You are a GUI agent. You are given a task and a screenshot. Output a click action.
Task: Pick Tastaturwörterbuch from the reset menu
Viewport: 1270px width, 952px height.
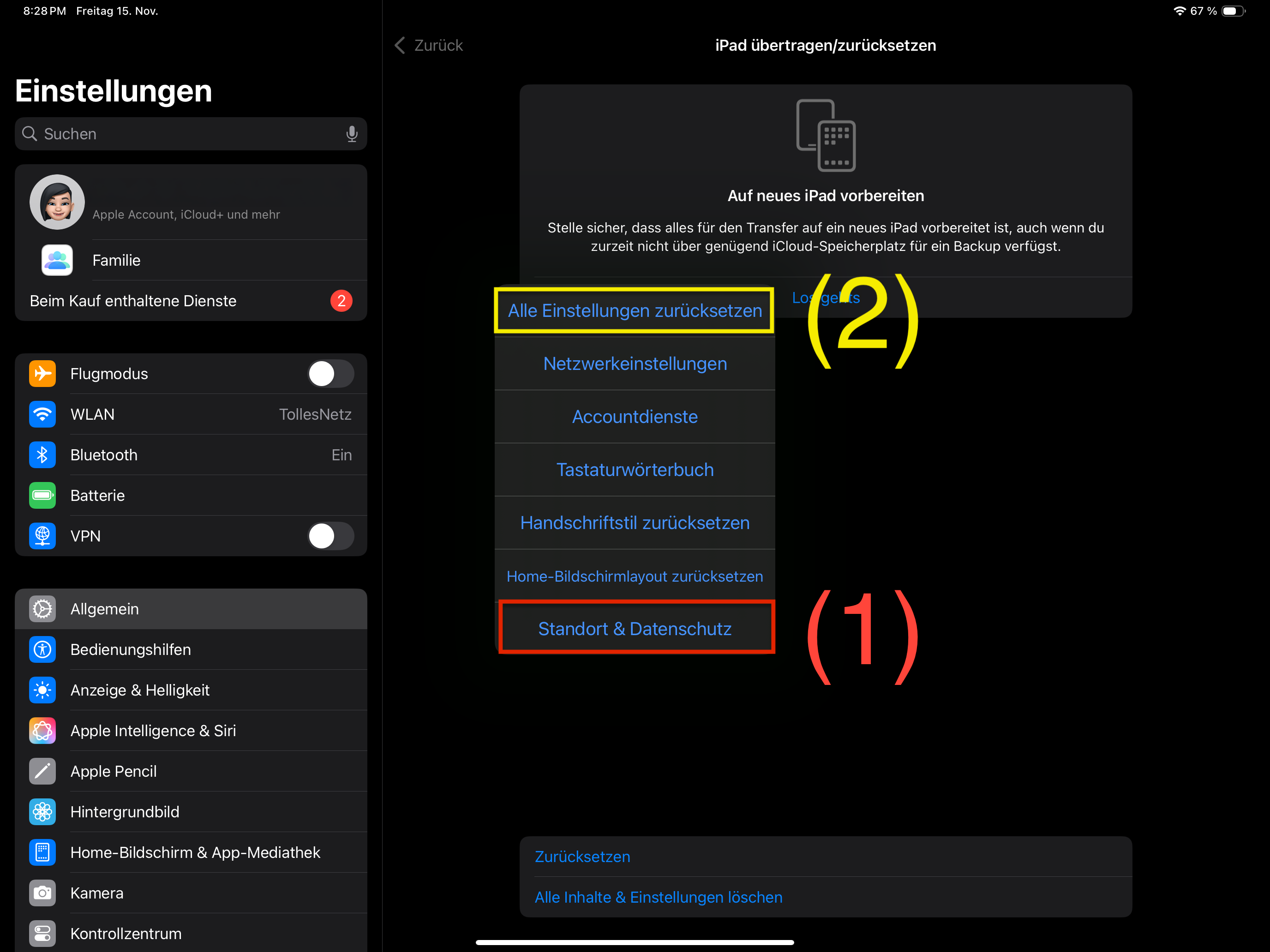pos(635,470)
